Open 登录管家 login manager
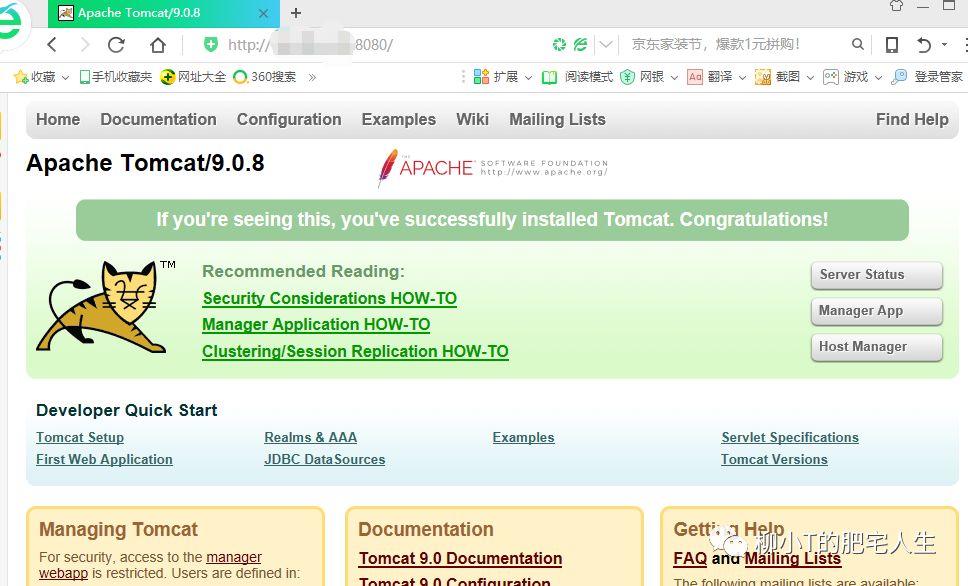Image resolution: width=968 pixels, height=586 pixels. [927, 77]
